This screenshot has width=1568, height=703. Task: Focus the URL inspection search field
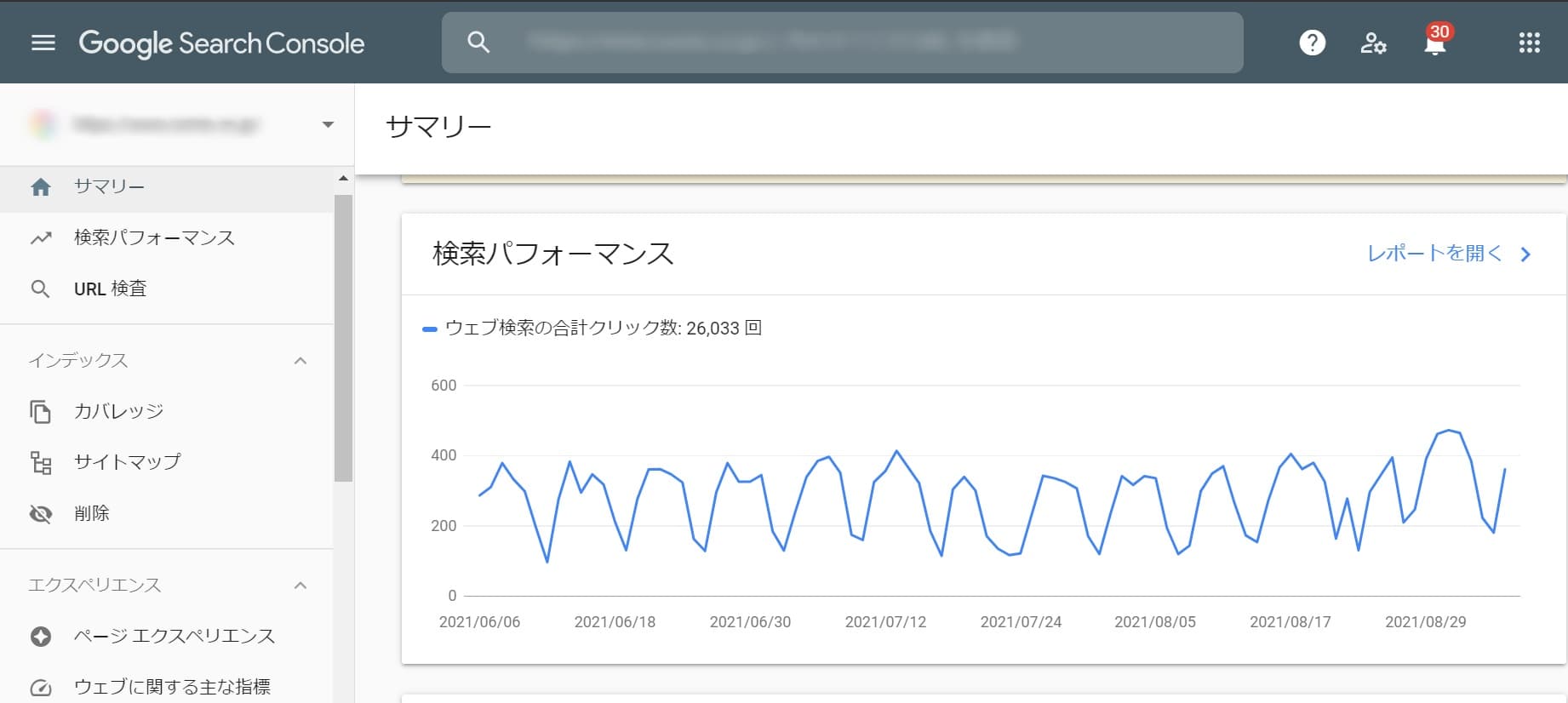click(842, 42)
